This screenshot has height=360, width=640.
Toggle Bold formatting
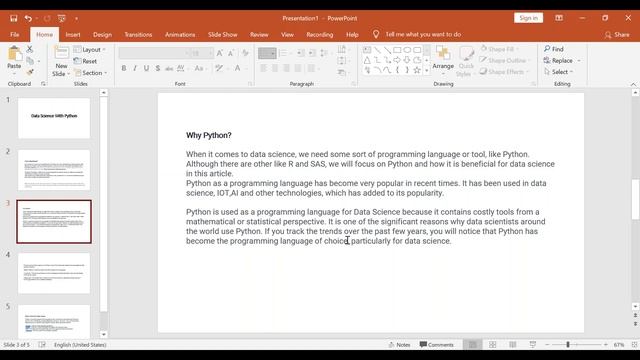point(124,68)
